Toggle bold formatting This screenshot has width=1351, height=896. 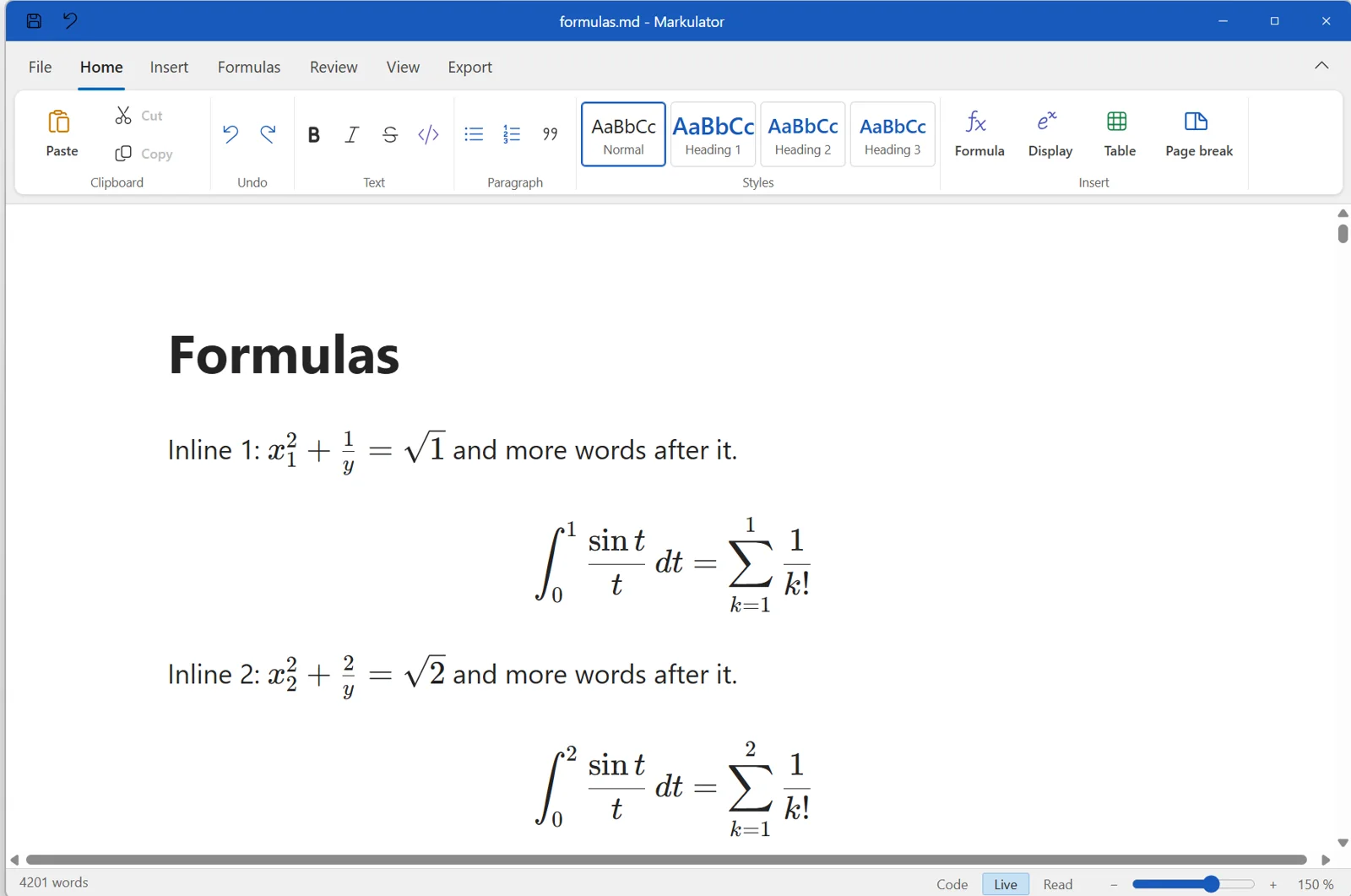tap(313, 134)
